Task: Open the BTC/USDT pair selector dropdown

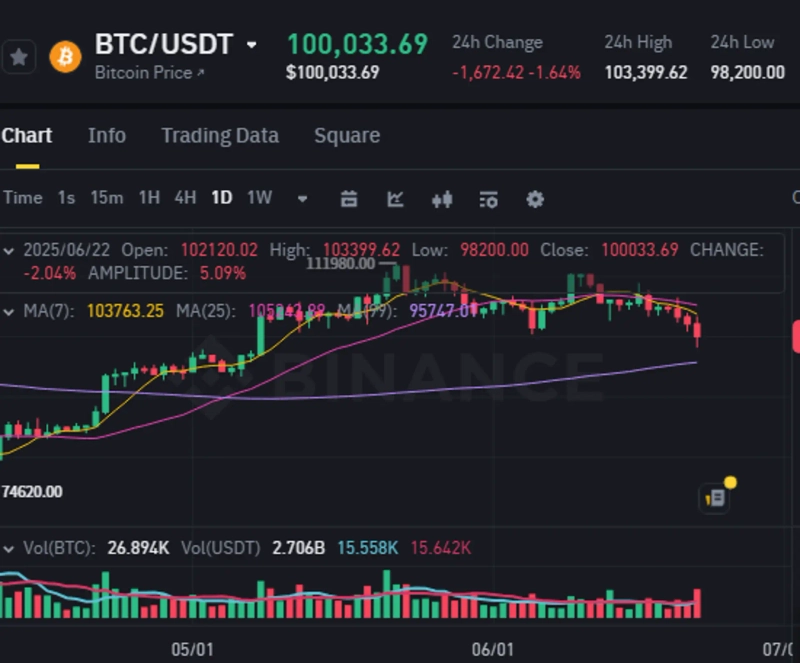Action: 252,45
